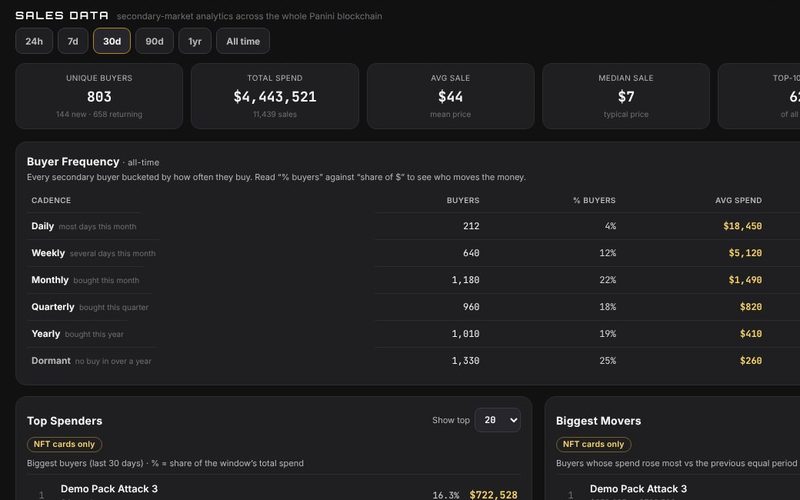Click the Dormant cadence row label
Image resolution: width=800 pixels, height=500 pixels.
click(51, 361)
